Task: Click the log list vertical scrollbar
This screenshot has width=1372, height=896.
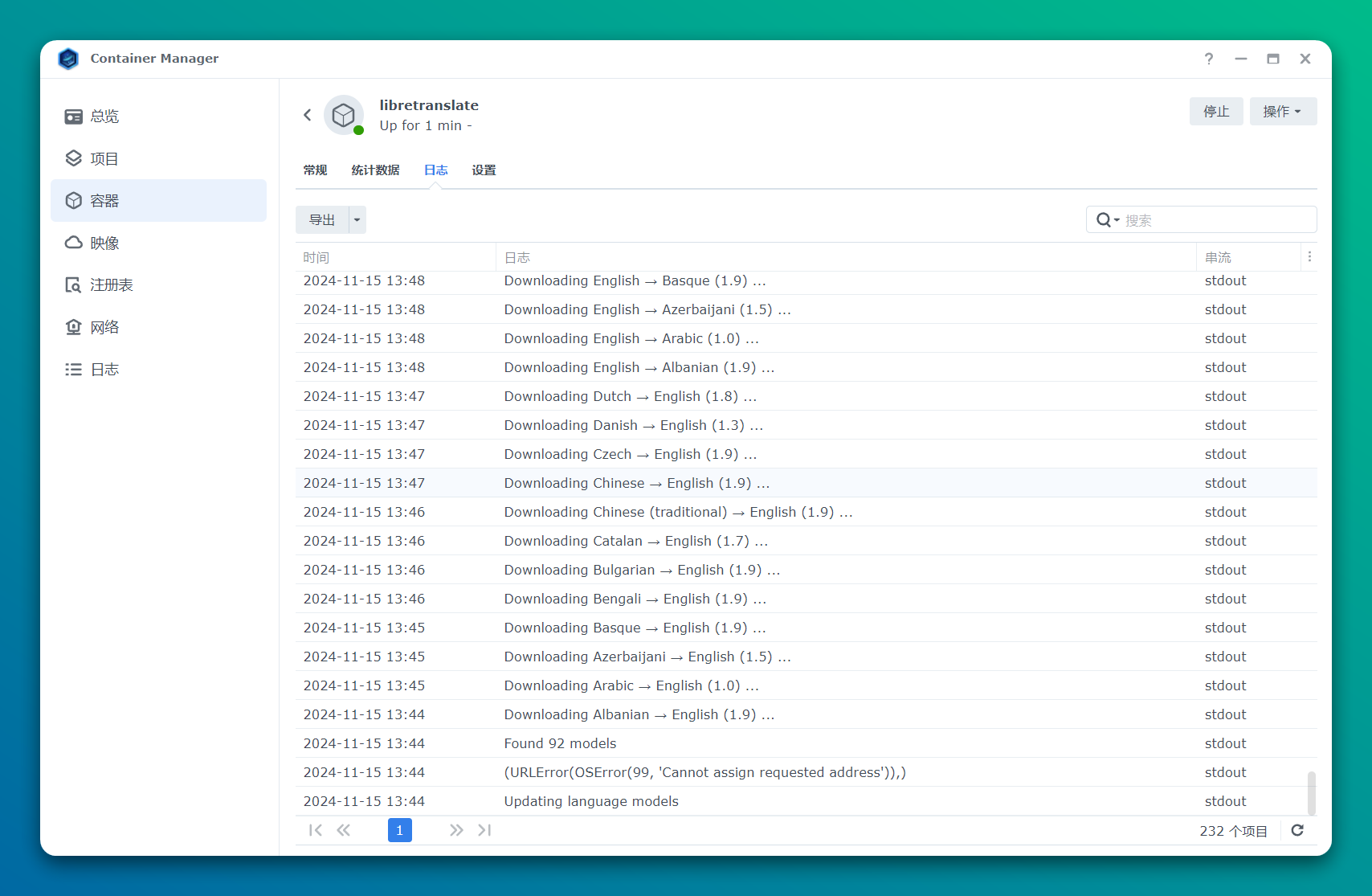Action: [1311, 793]
